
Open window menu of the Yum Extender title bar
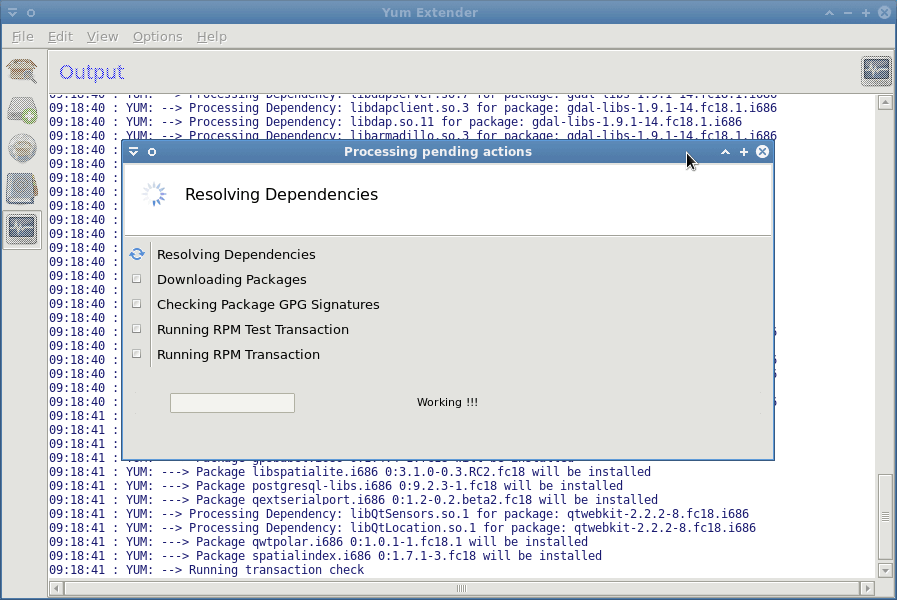(x=12, y=12)
